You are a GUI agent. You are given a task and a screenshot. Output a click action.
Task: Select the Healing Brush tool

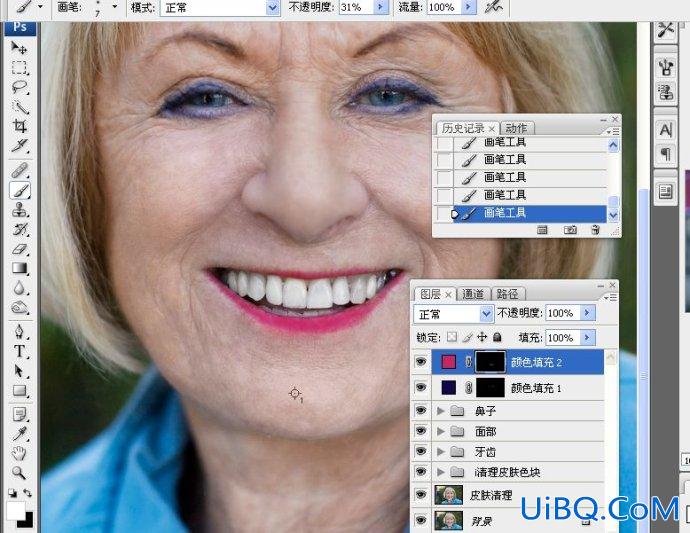click(19, 170)
